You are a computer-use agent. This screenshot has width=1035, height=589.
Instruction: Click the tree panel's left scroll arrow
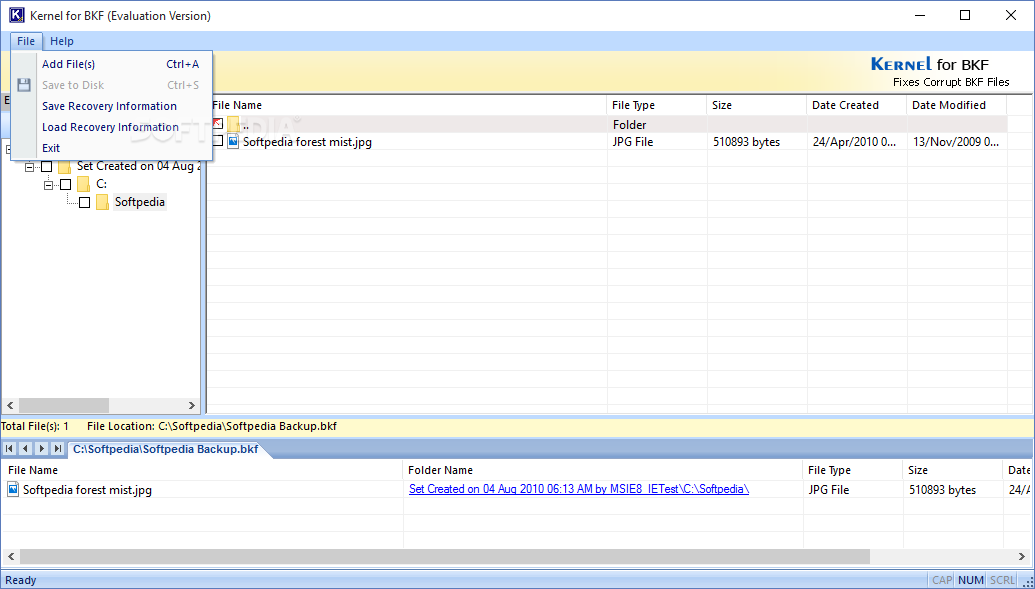pos(10,405)
